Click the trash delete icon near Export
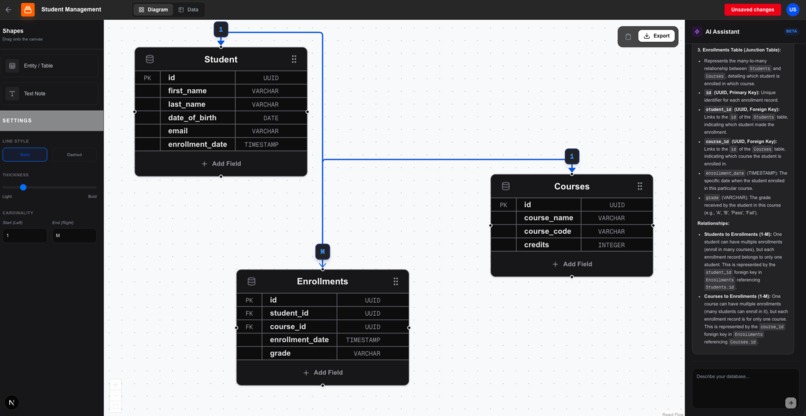 coord(628,37)
